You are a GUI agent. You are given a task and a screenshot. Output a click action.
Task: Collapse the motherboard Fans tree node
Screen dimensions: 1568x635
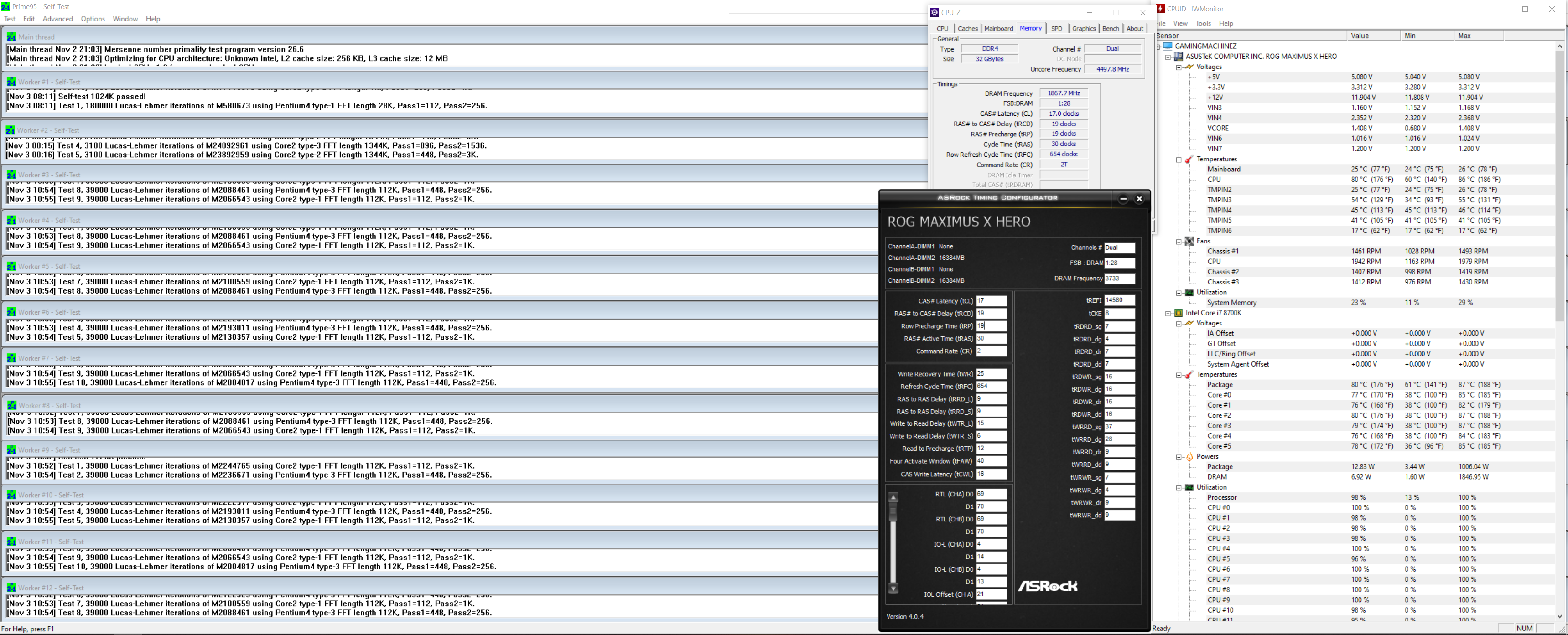1179,242
